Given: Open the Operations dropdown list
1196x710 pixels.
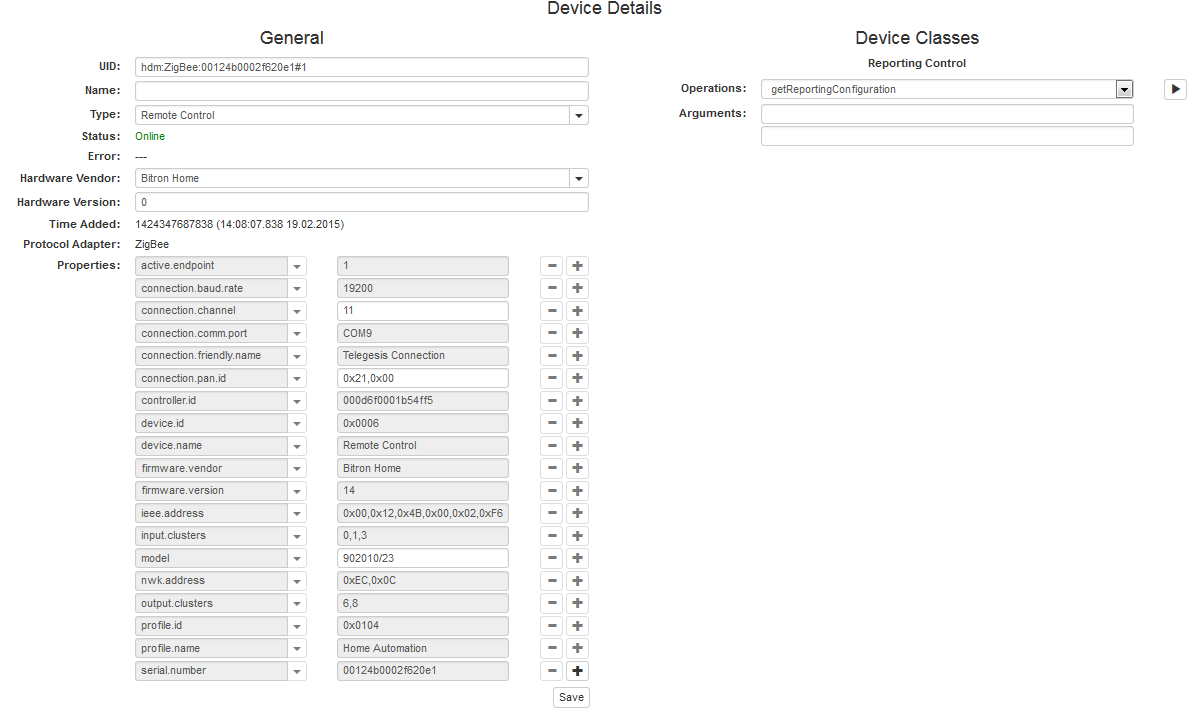Looking at the screenshot, I should pos(1124,90).
